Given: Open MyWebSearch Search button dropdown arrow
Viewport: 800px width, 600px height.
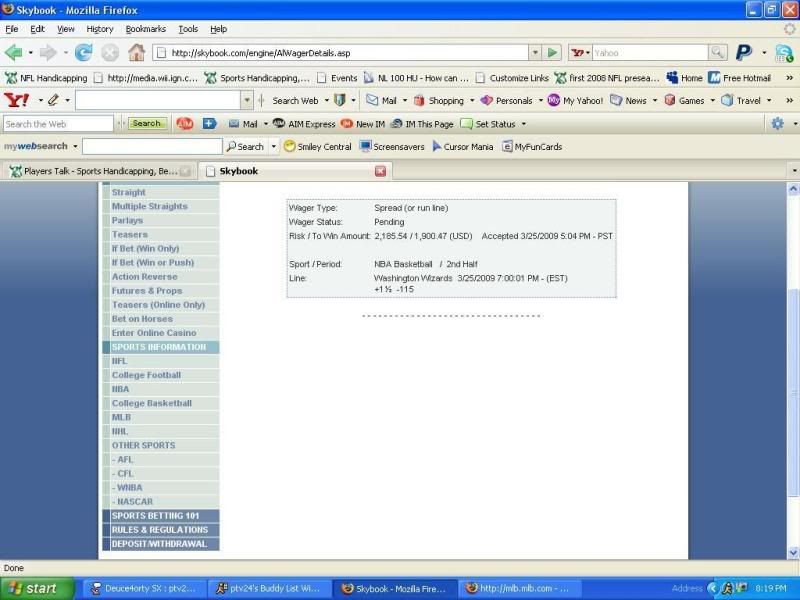Looking at the screenshot, I should click(x=273, y=146).
